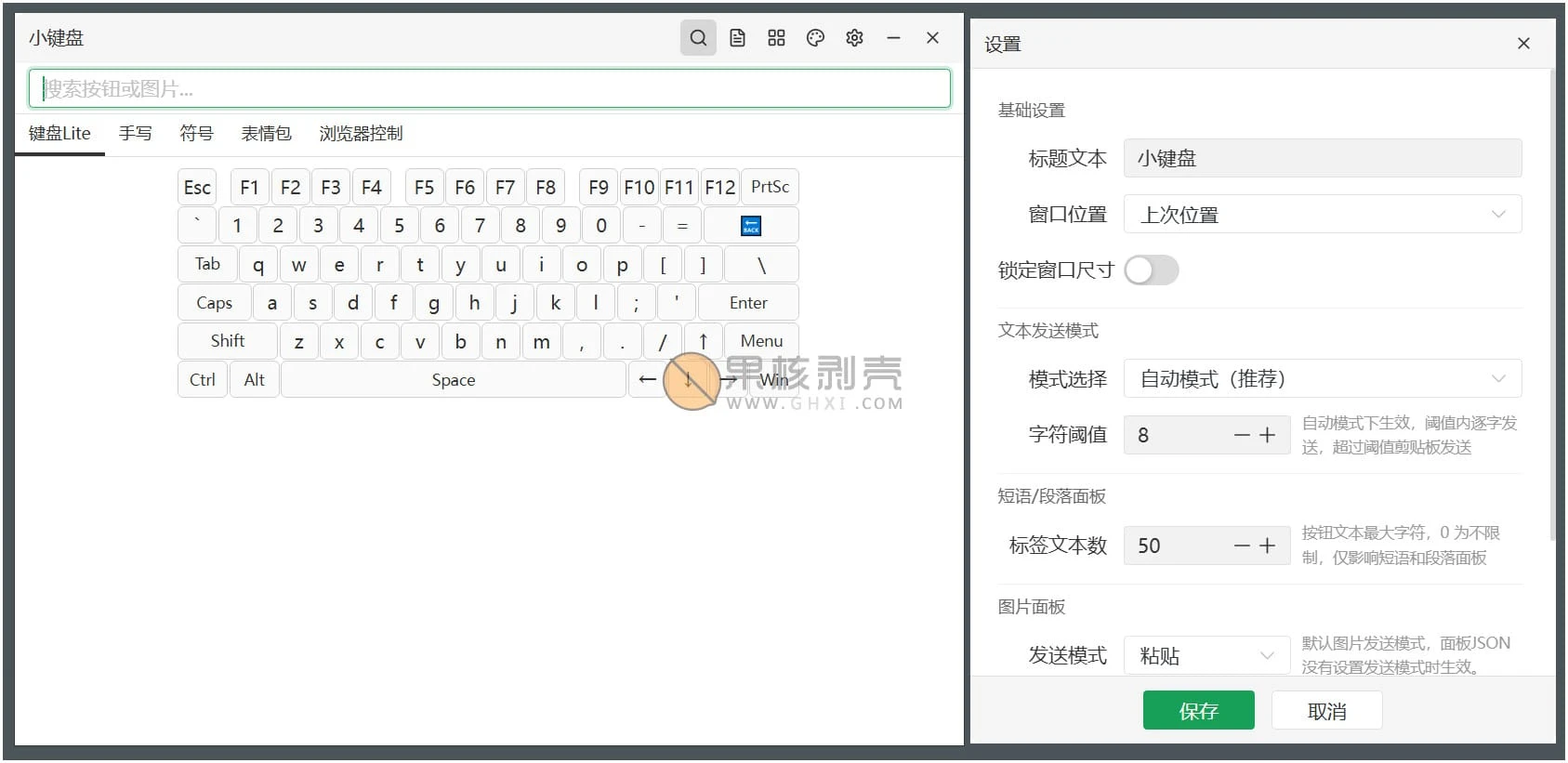1568x763 pixels.
Task: Tap the Shift key
Action: pos(227,341)
